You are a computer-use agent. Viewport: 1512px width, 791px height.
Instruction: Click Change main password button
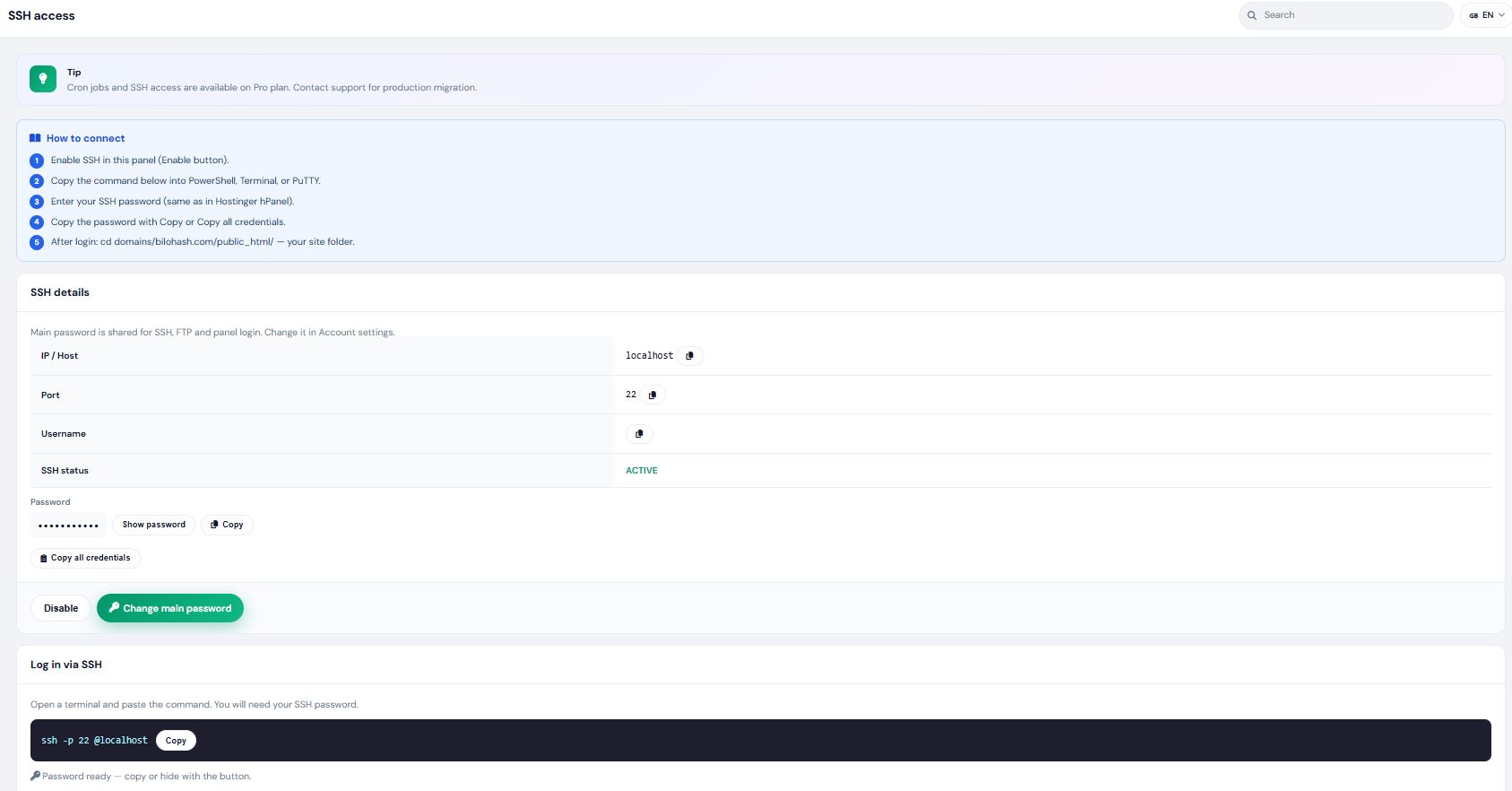(x=170, y=608)
